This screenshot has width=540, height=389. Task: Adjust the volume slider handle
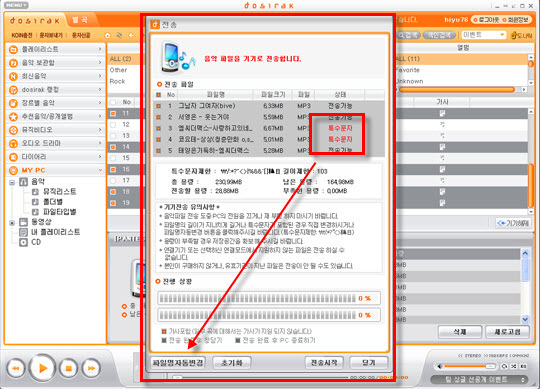490,366
